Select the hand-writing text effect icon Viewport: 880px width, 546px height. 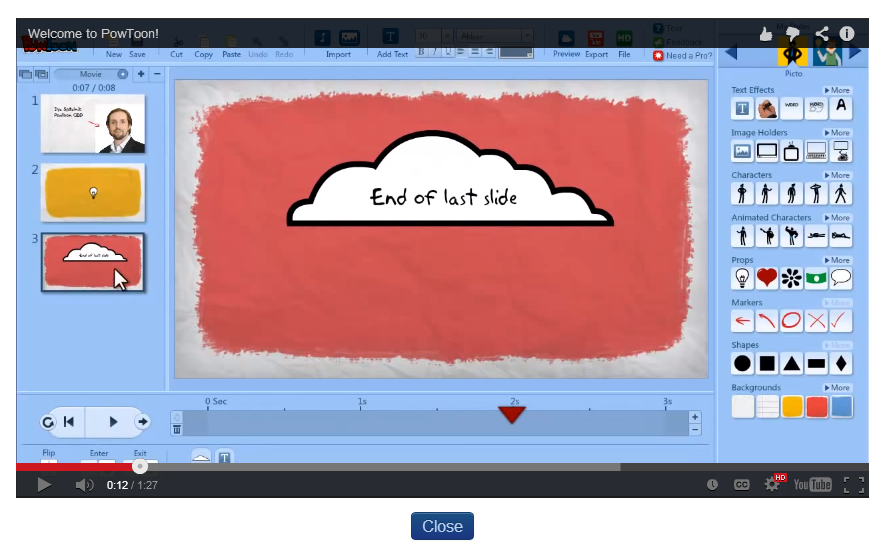(x=767, y=108)
